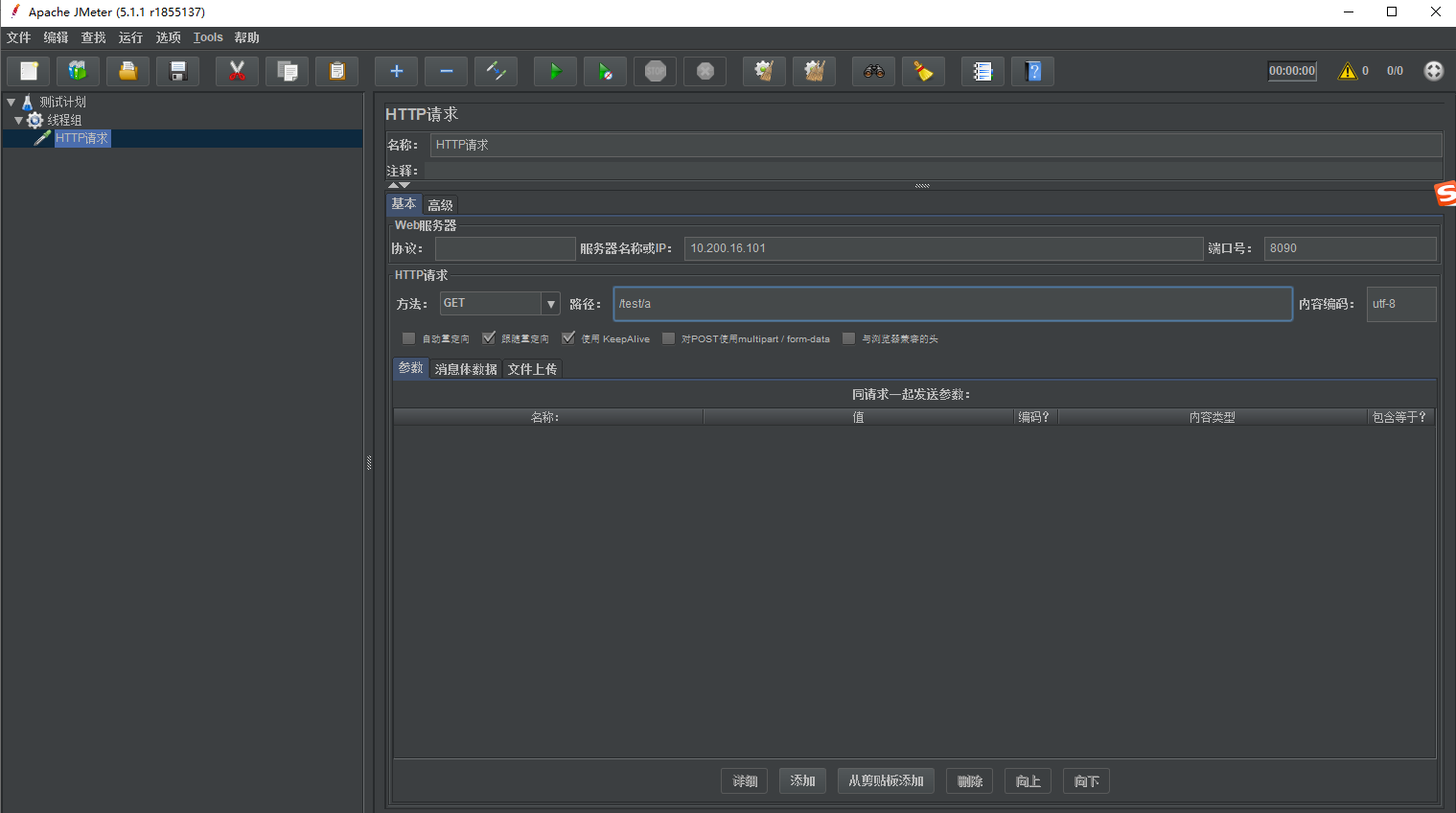Click the 内容类型 column header
The width and height of the screenshot is (1456, 813).
click(x=1212, y=417)
